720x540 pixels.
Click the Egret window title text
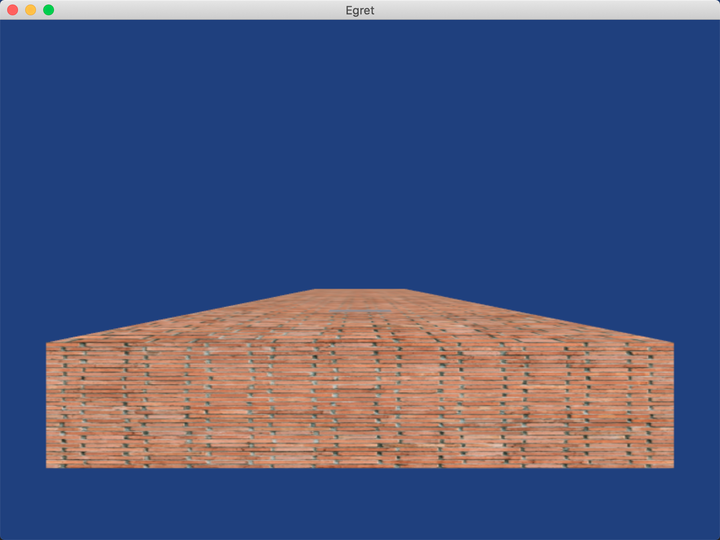click(360, 10)
